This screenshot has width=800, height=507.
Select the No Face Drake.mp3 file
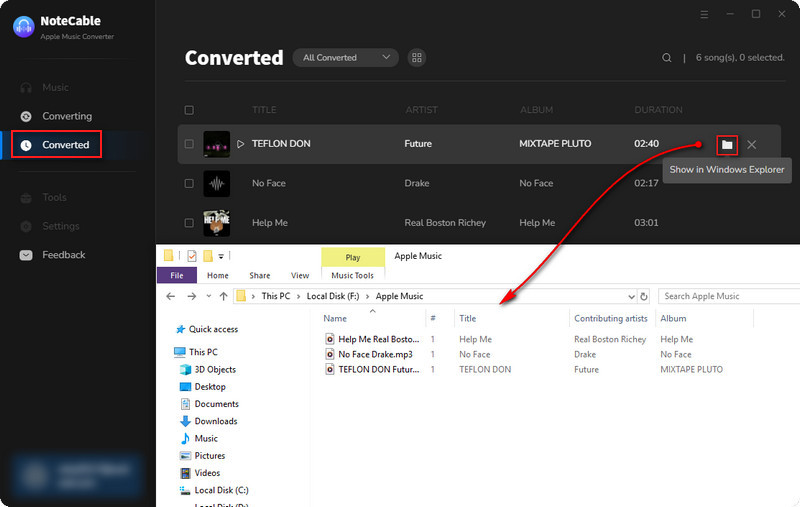[x=369, y=354]
